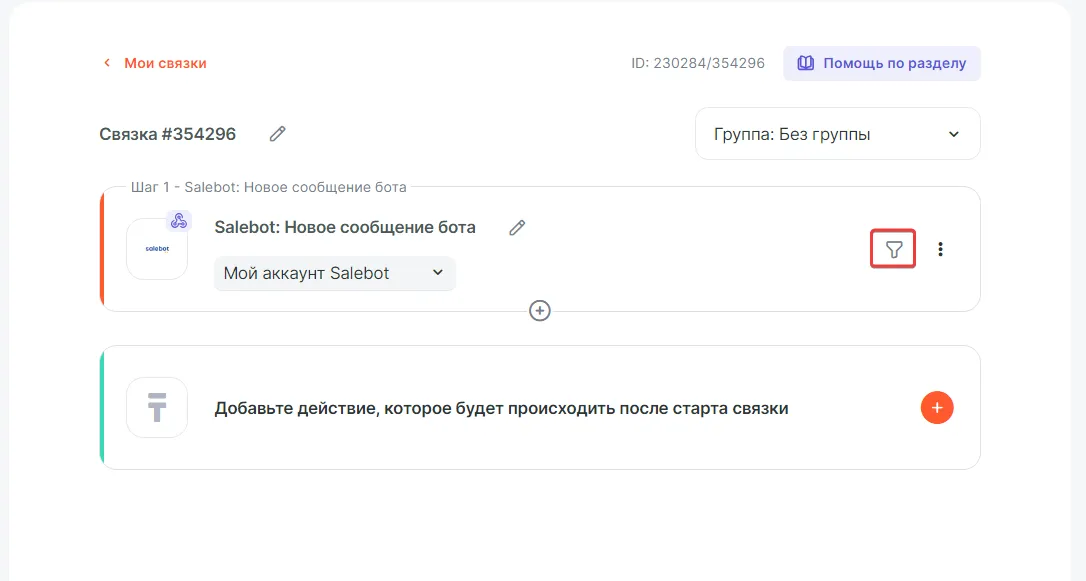
Task: Edit the Связка #354296 name with pencil icon
Action: tap(278, 134)
